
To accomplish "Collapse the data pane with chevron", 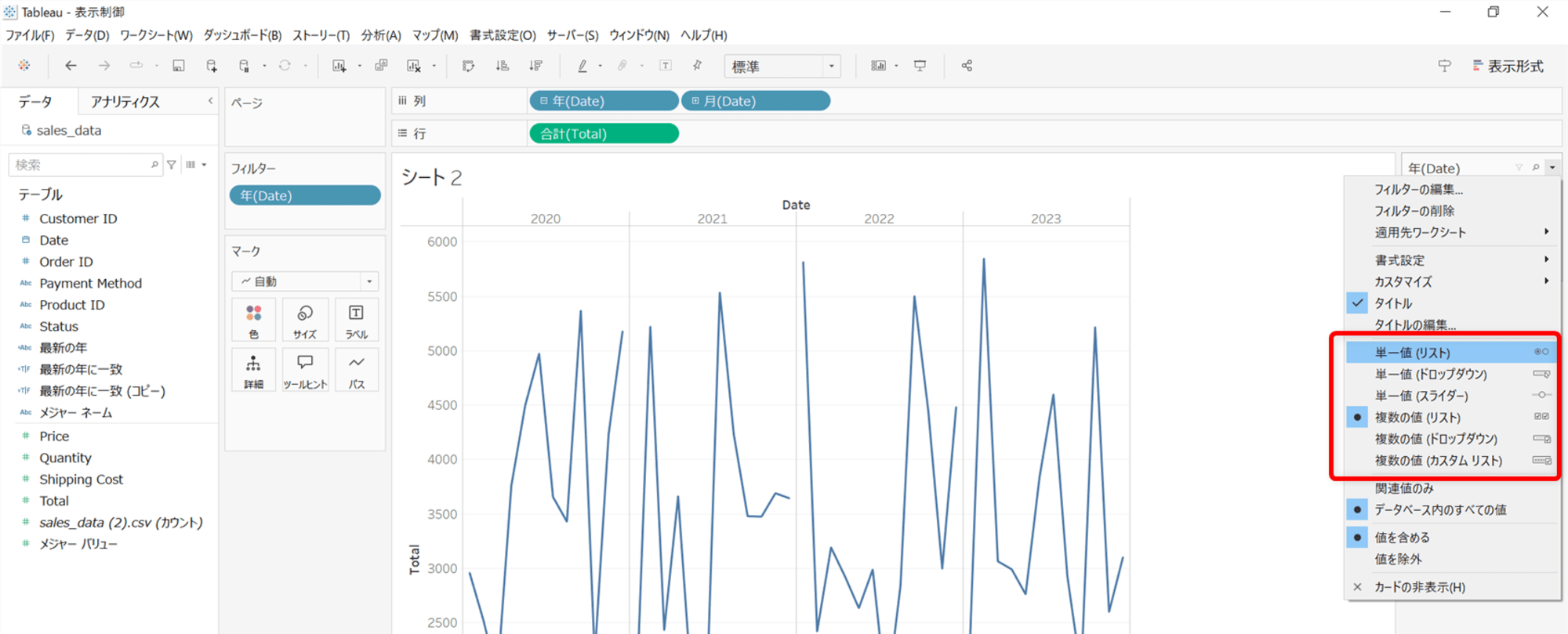I will click(x=210, y=101).
